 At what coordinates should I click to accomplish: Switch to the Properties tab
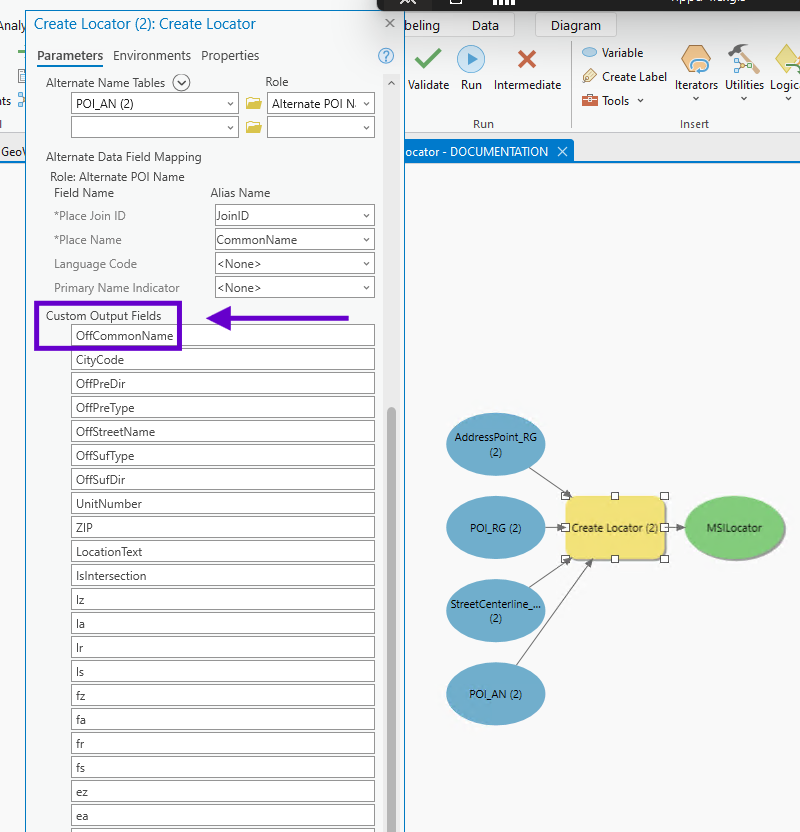[x=230, y=56]
